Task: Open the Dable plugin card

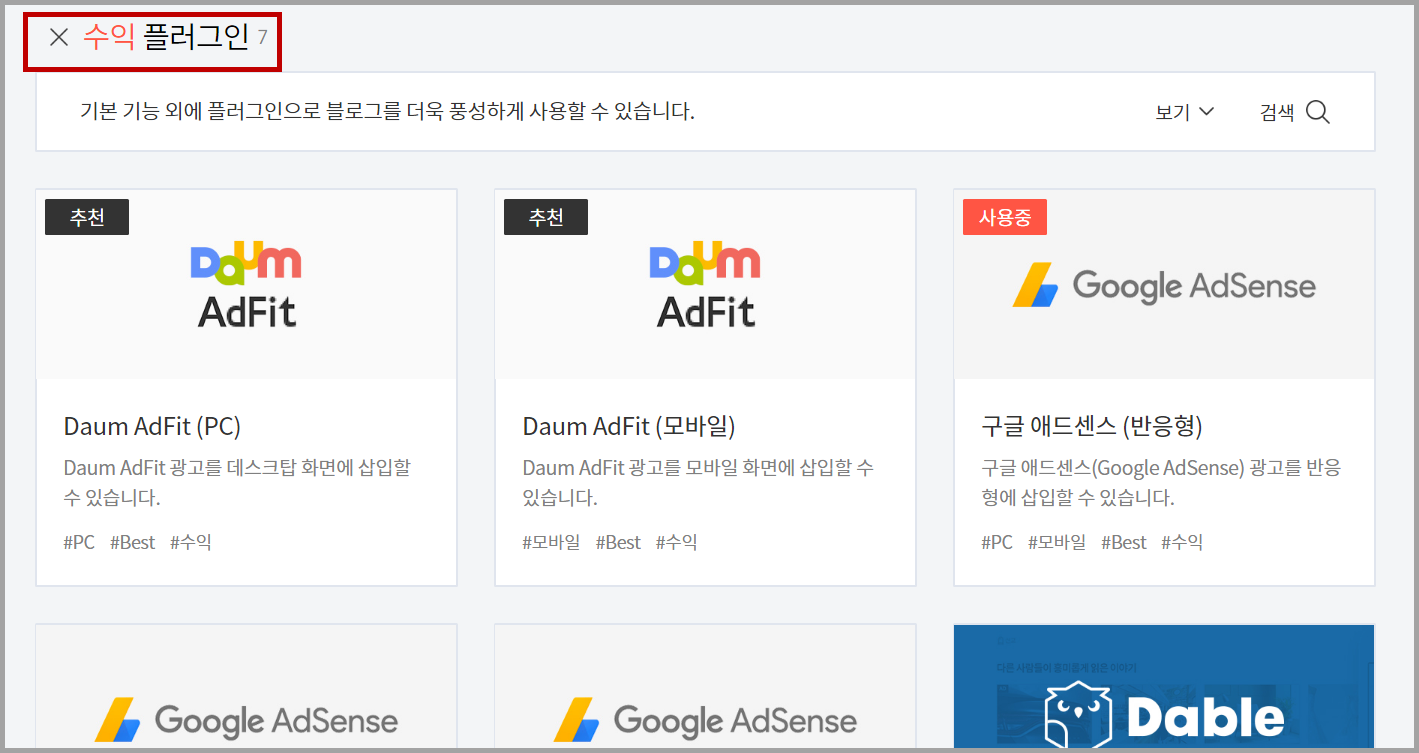Action: click(1164, 687)
